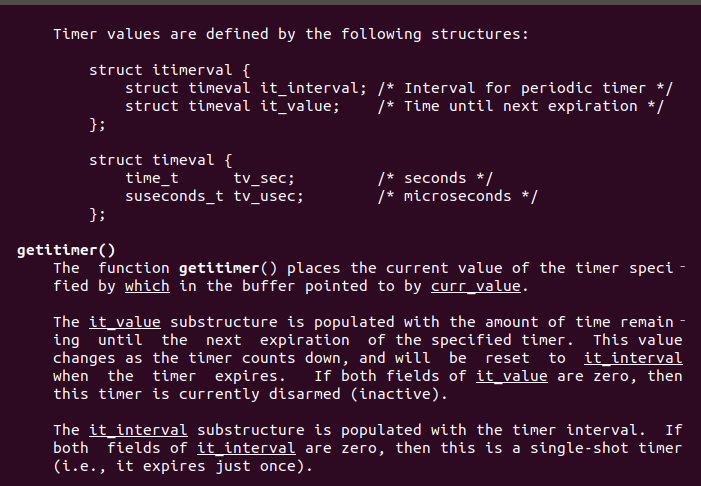Click '/* Interval for periodic timer */' comment

(525, 88)
